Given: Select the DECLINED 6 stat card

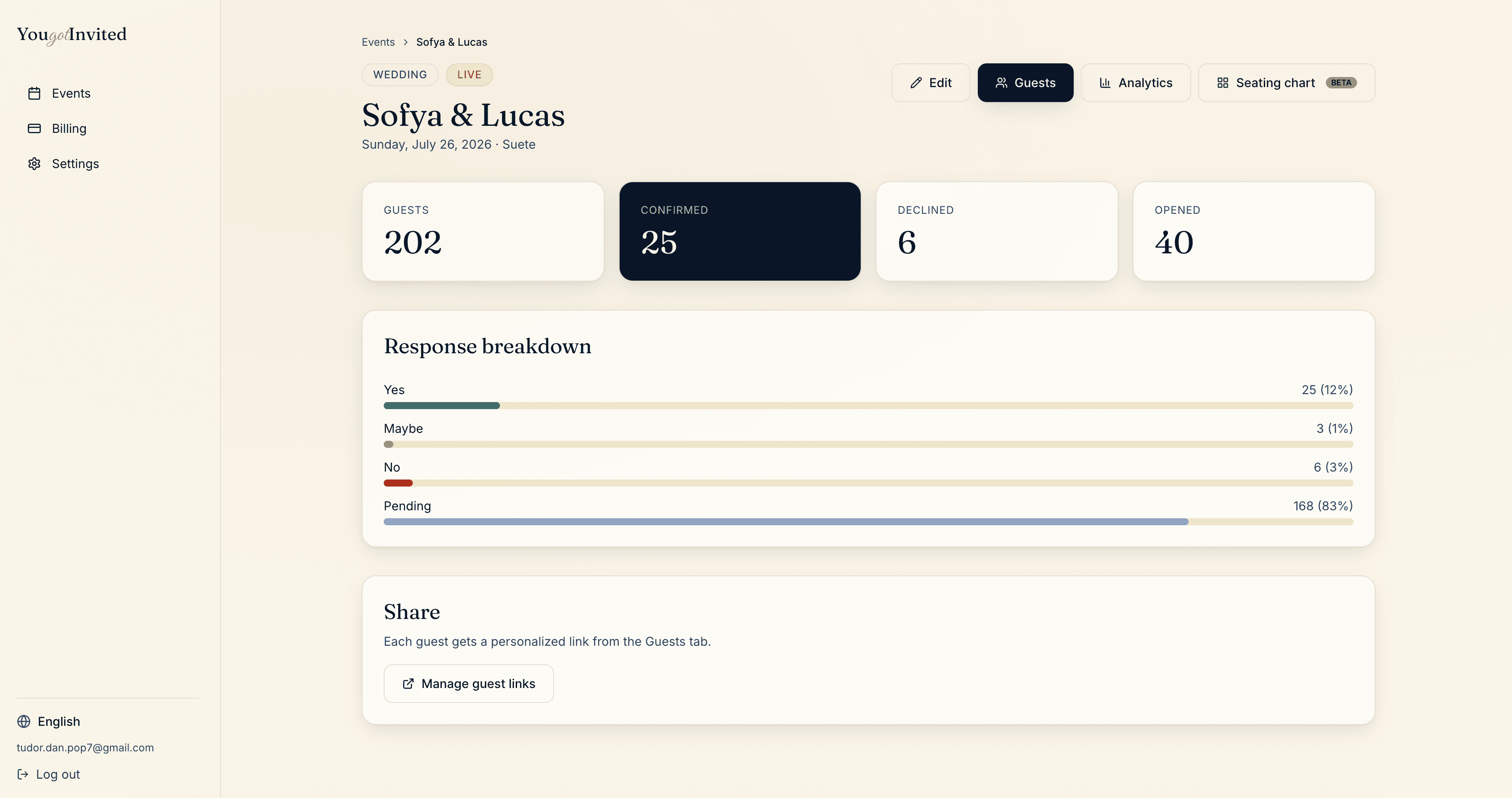Looking at the screenshot, I should [x=997, y=231].
